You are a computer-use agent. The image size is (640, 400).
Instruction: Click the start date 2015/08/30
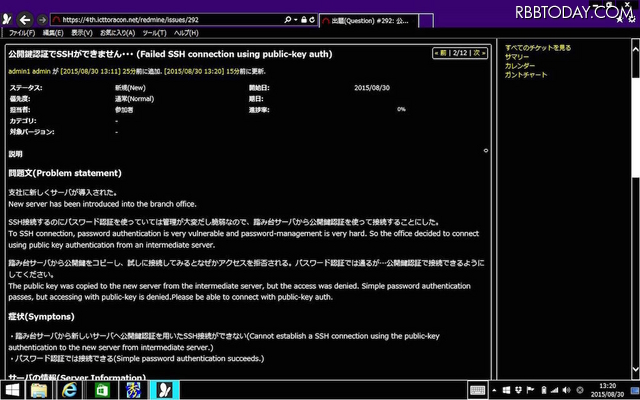tap(372, 88)
